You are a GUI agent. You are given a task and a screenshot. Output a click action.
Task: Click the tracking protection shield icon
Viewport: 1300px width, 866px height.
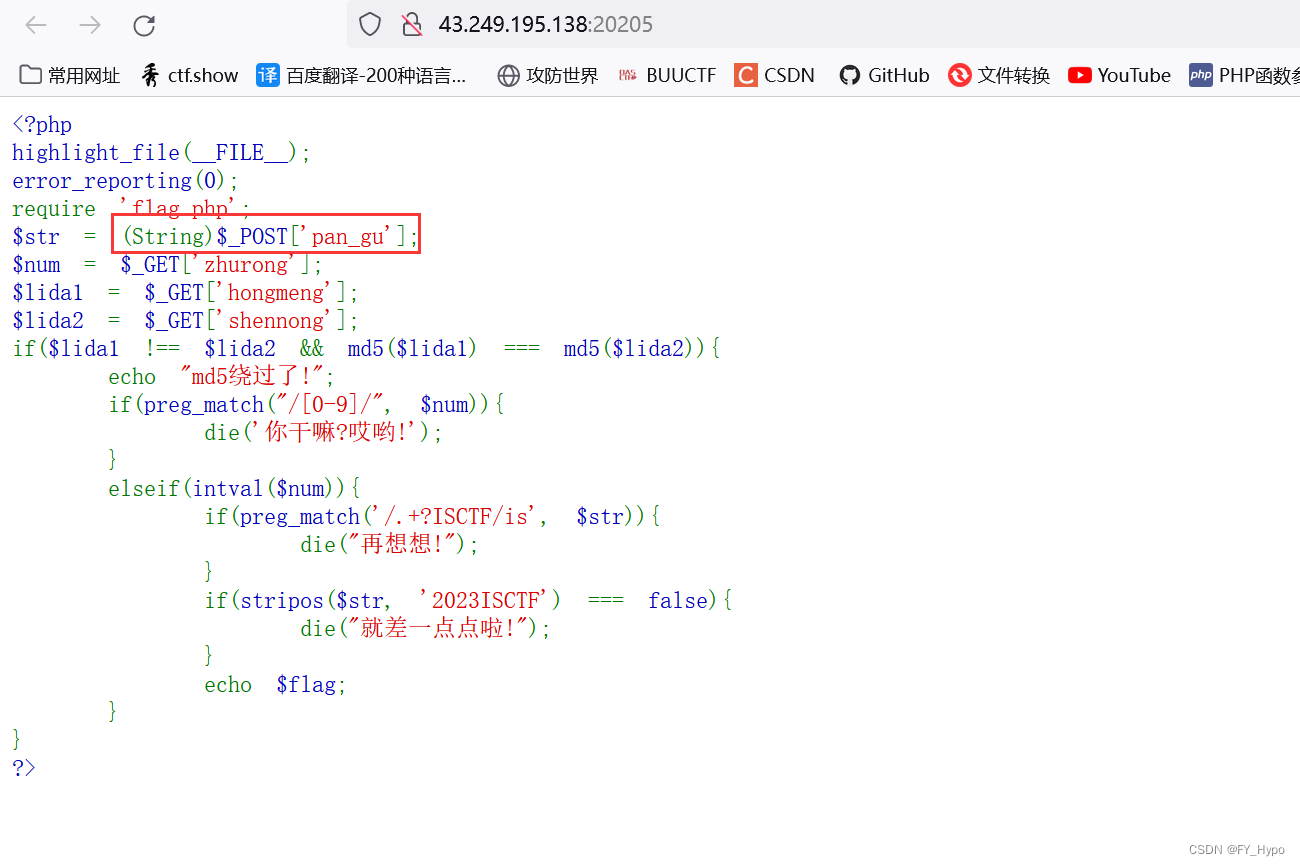pos(369,24)
